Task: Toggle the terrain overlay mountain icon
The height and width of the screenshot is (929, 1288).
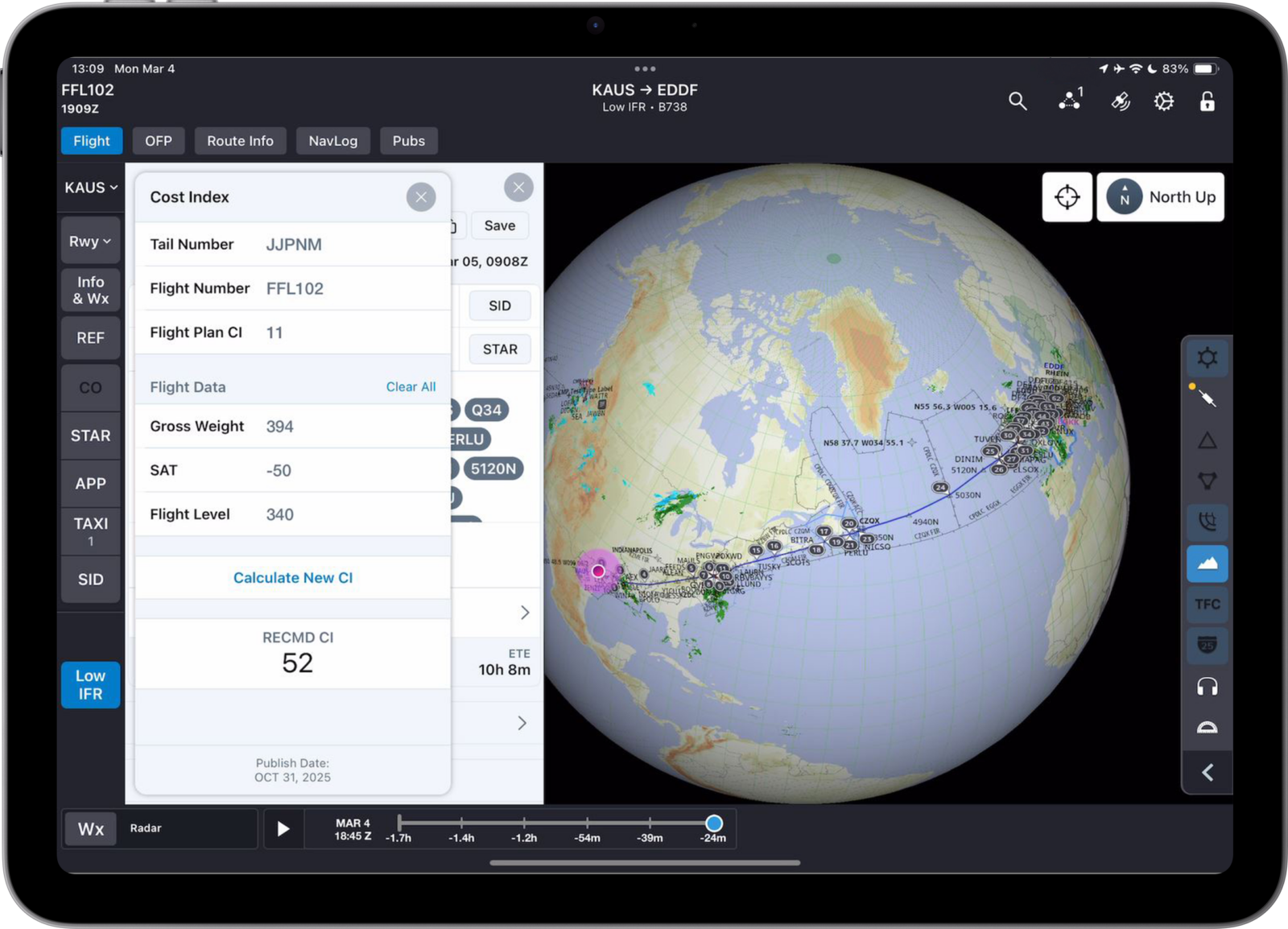Action: pos(1207,564)
